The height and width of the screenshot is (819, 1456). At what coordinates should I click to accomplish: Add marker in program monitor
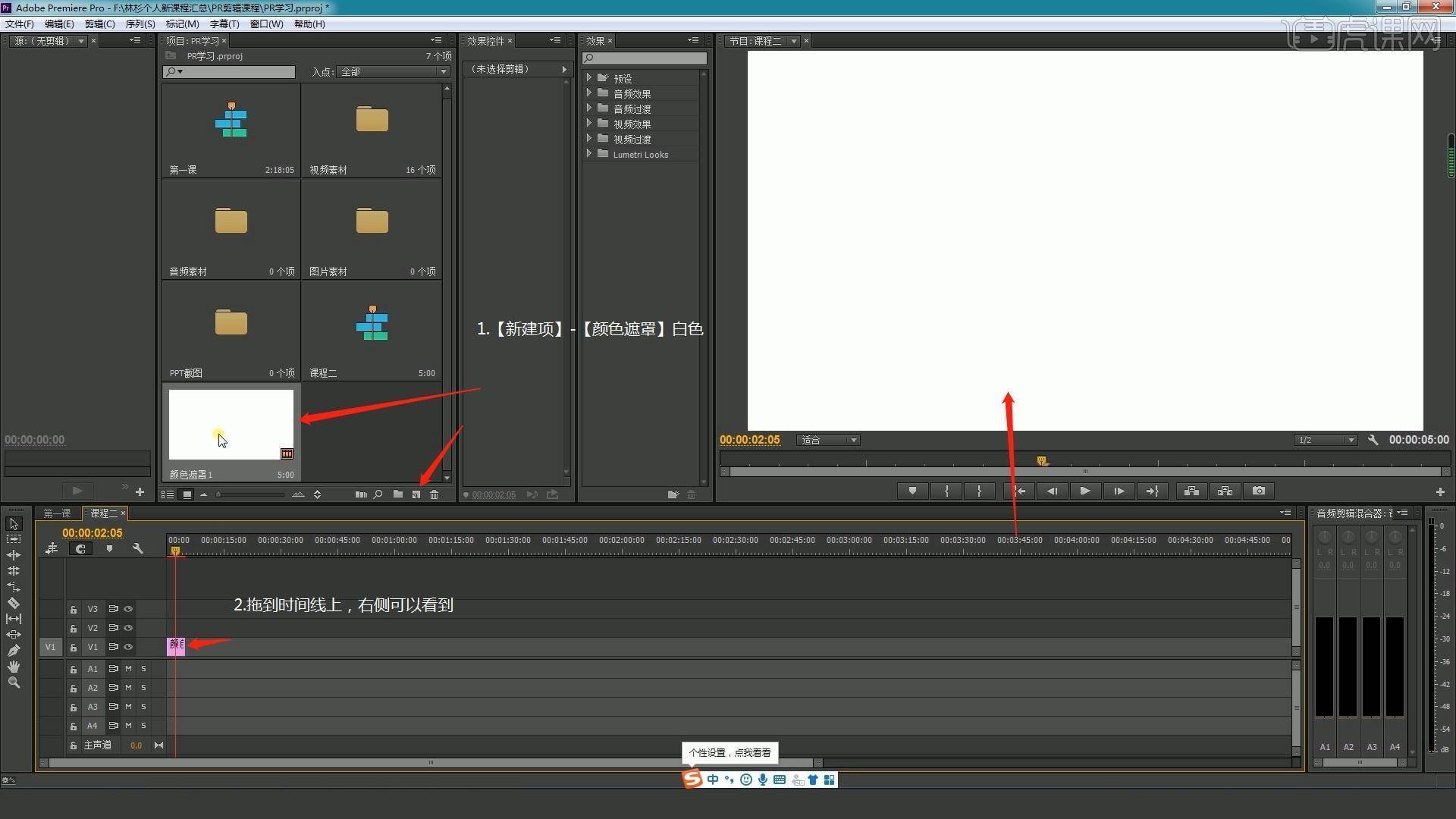click(912, 491)
